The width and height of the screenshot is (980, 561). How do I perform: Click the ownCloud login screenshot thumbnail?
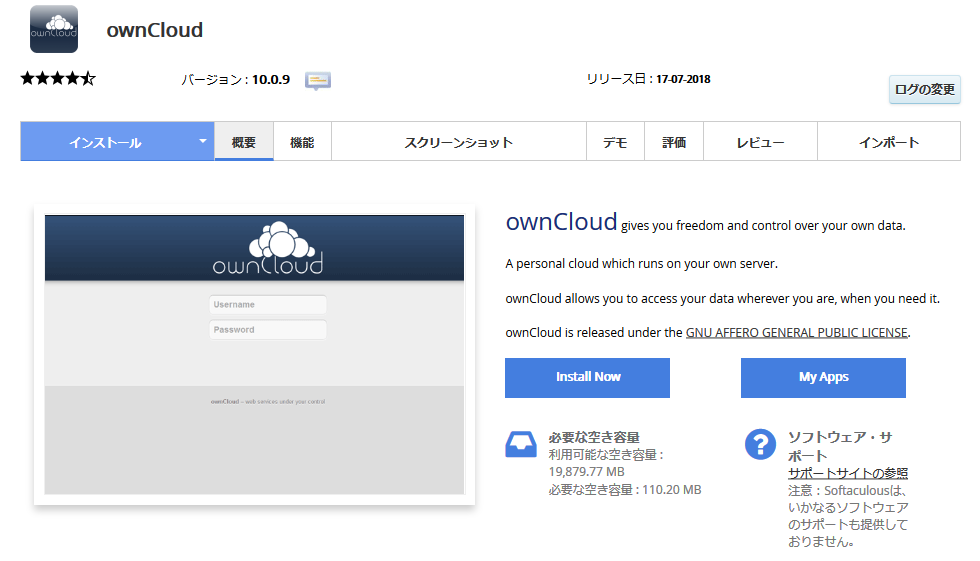[x=254, y=354]
